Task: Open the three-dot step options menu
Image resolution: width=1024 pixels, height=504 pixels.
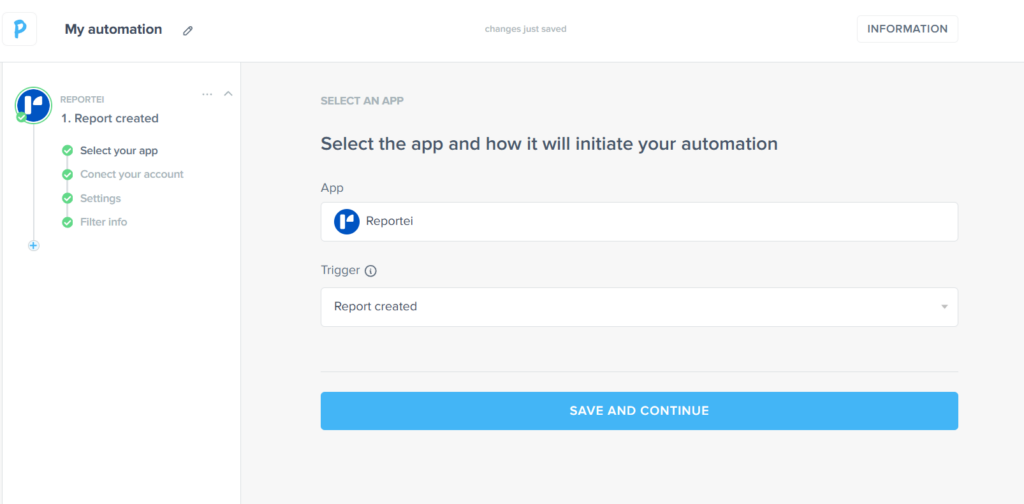Action: pyautogui.click(x=207, y=94)
